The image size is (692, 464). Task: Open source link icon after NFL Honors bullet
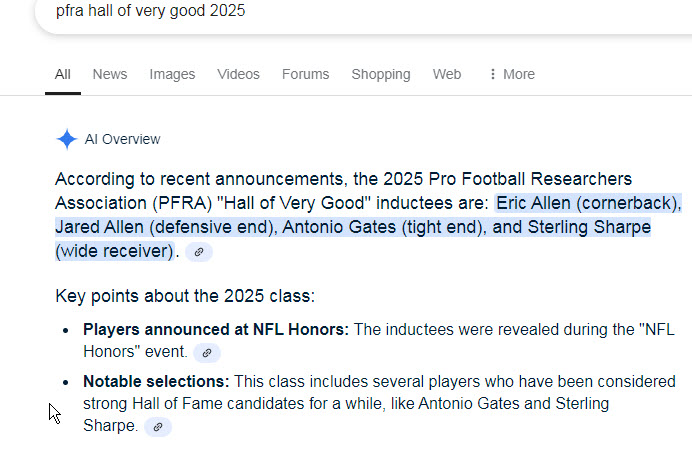click(x=207, y=353)
